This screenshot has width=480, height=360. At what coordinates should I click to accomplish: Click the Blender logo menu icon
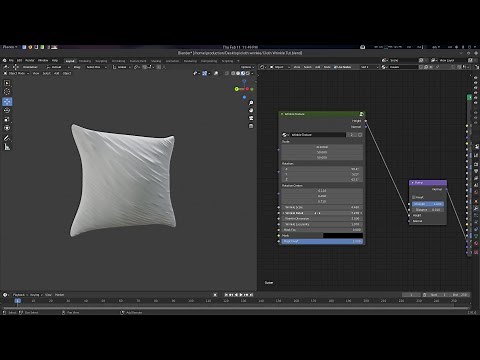[4, 60]
